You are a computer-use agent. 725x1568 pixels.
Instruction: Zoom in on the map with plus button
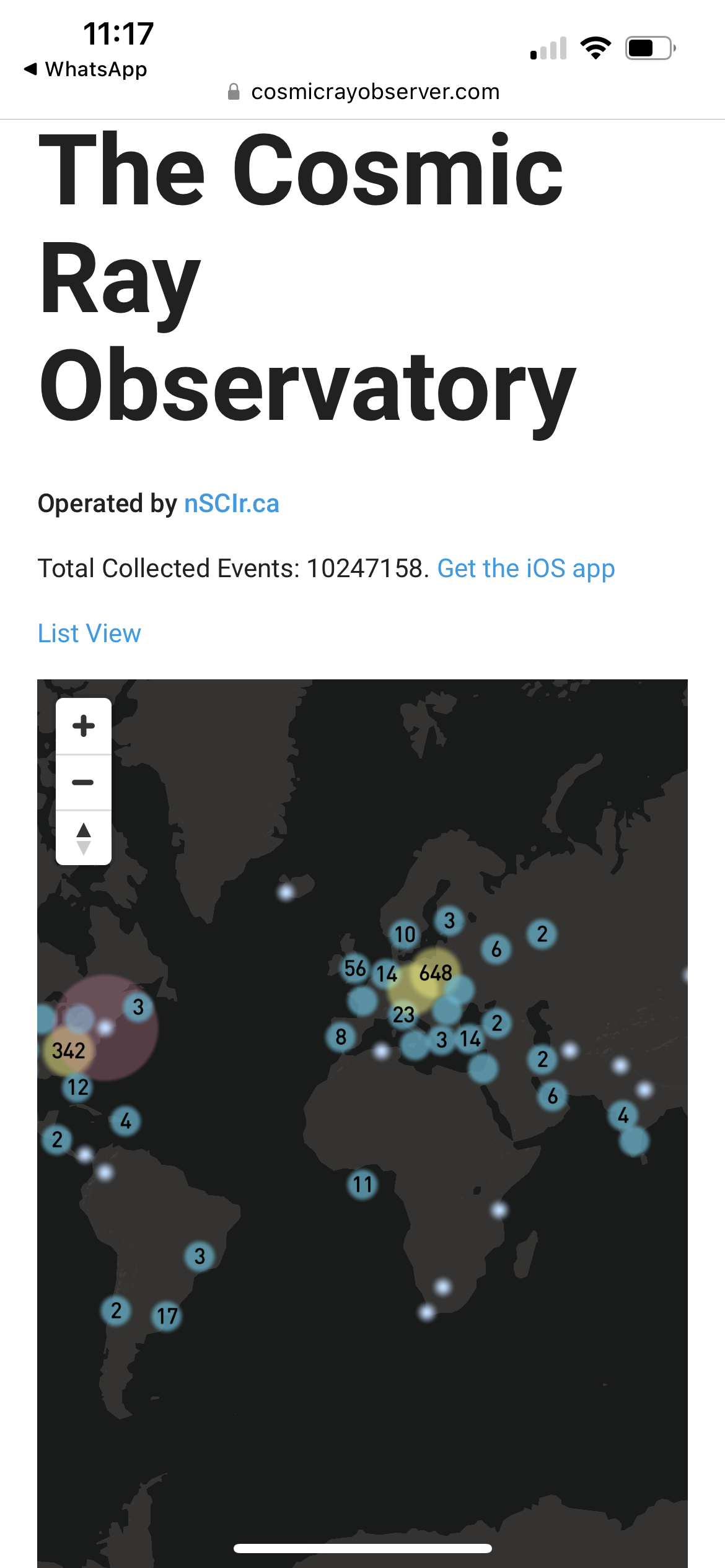(x=84, y=726)
